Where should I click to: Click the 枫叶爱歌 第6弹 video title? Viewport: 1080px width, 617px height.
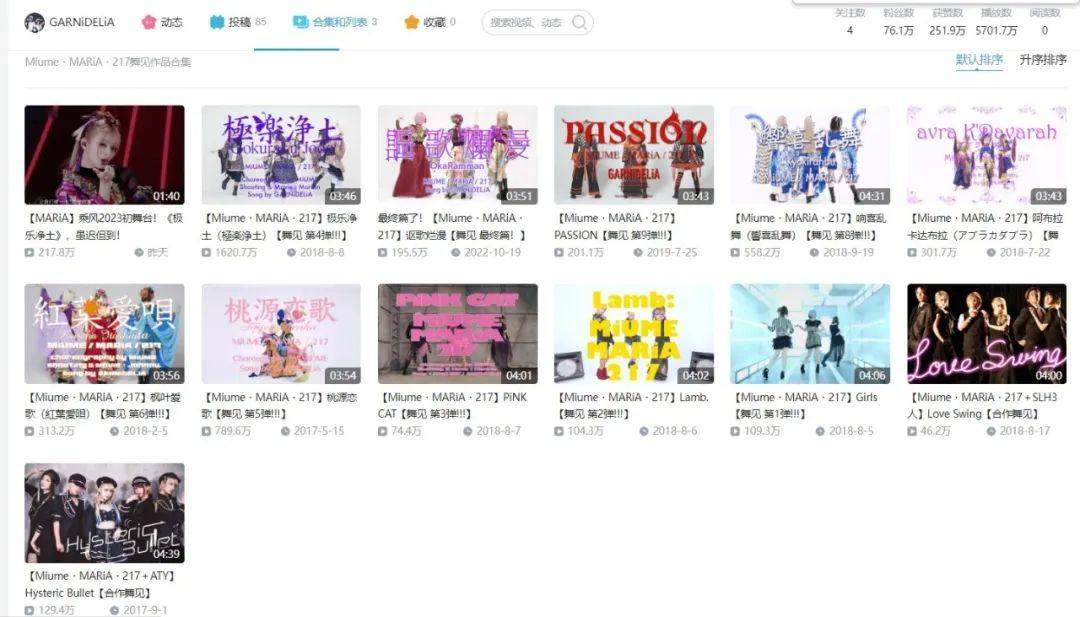coord(103,406)
